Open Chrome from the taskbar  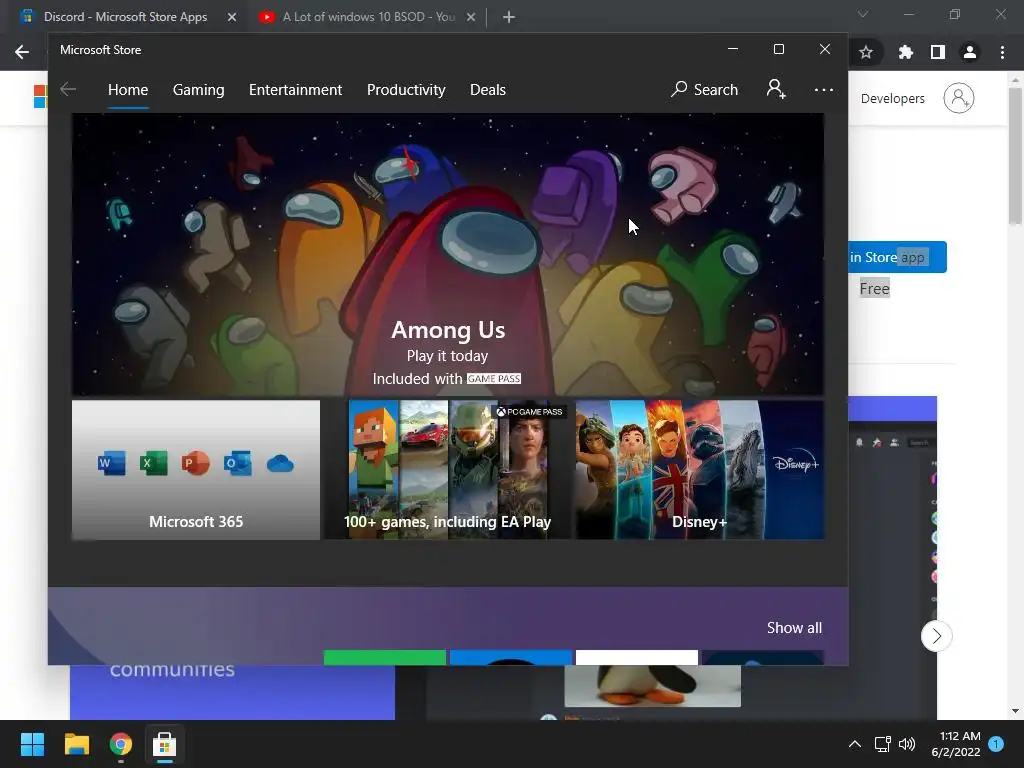click(x=120, y=744)
